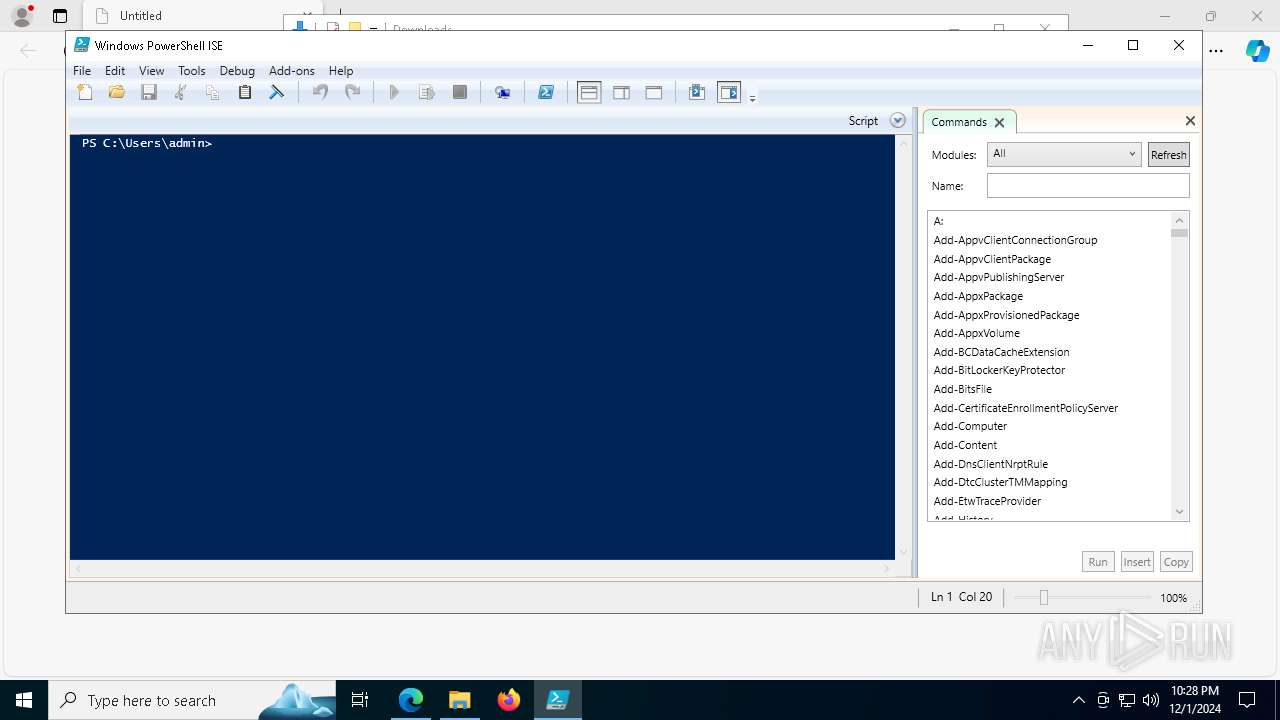Adjust the zoom slider thumb

pos(1043,597)
